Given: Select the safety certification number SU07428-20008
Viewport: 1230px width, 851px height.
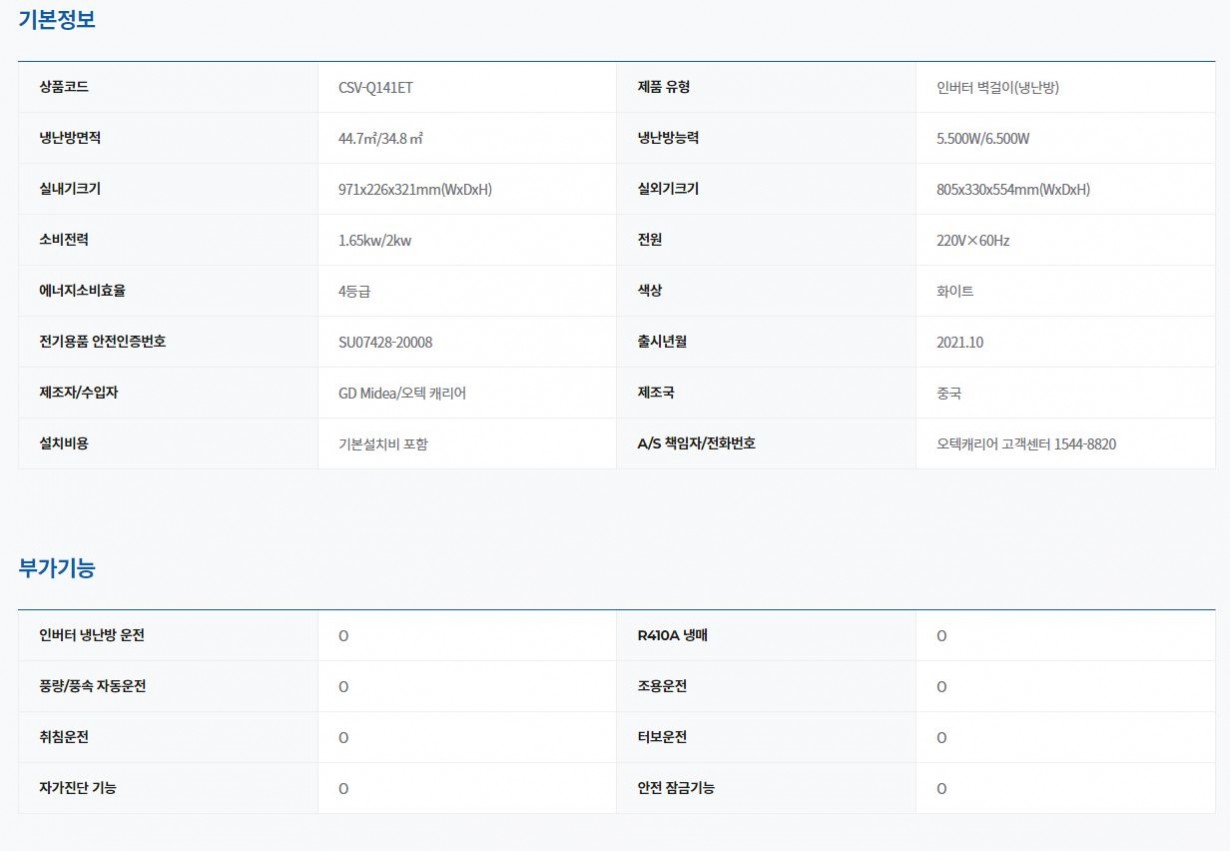Looking at the screenshot, I should 385,343.
